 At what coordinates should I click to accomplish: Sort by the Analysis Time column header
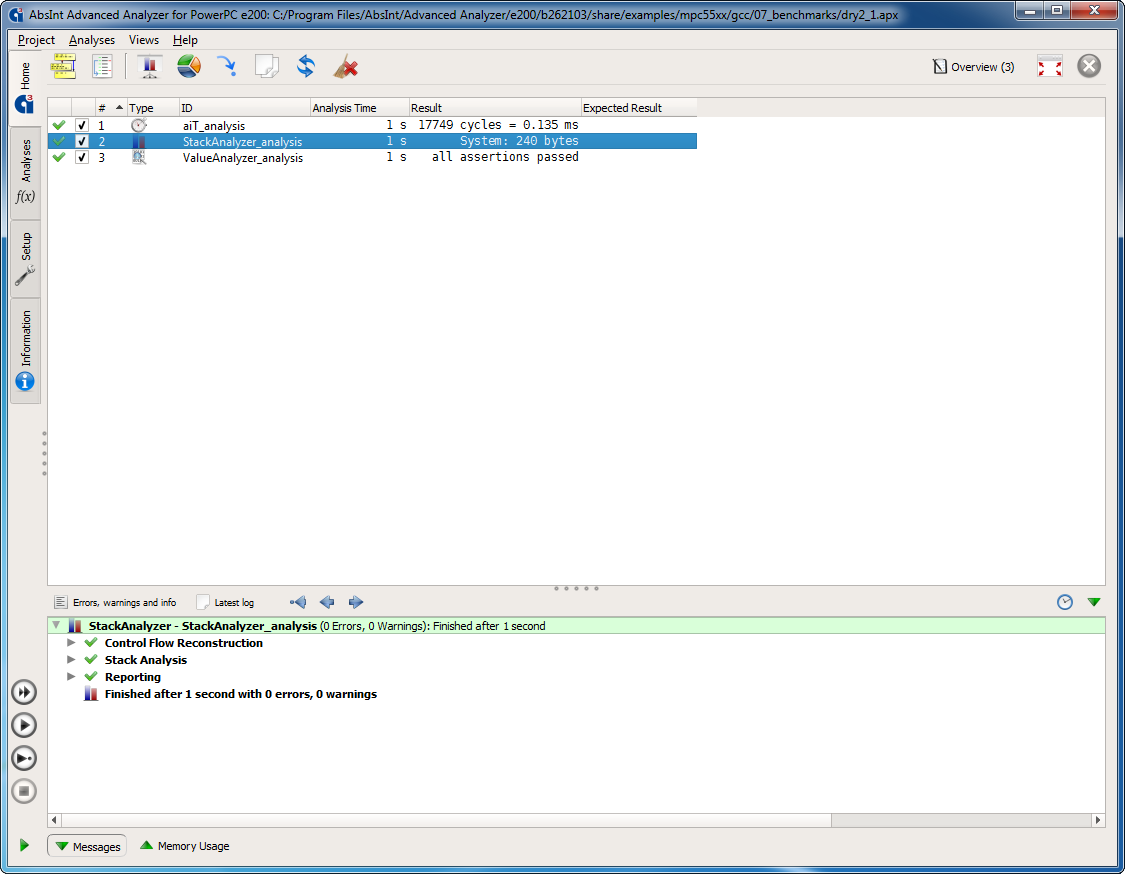359,108
